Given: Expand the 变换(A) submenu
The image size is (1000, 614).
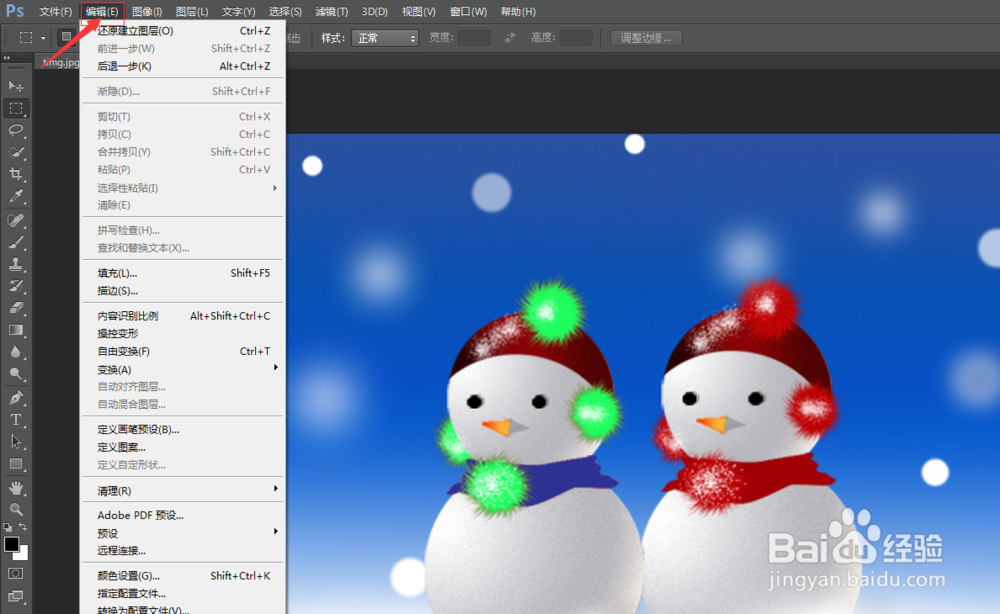Looking at the screenshot, I should click(182, 369).
